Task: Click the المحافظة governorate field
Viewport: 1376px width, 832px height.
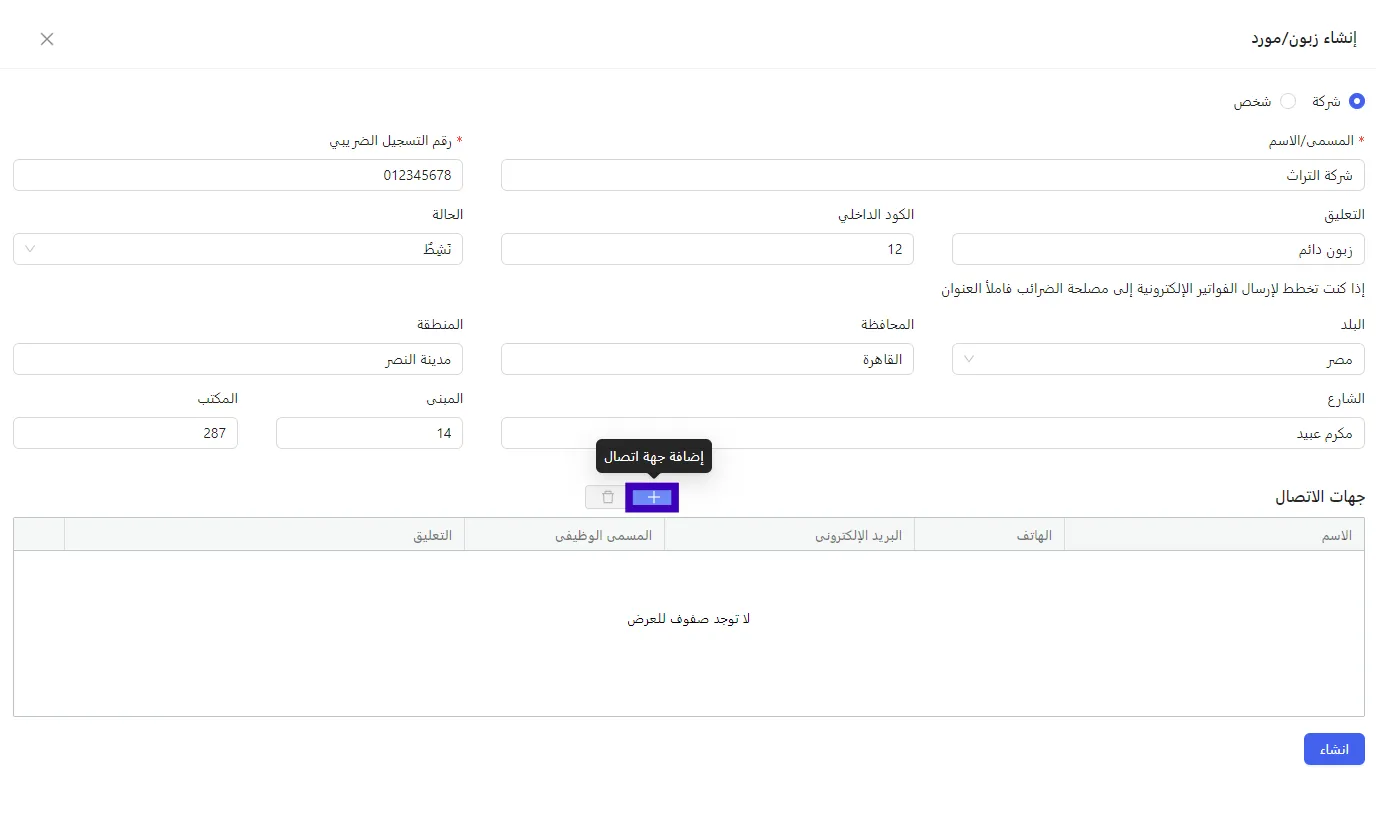Action: tap(707, 359)
